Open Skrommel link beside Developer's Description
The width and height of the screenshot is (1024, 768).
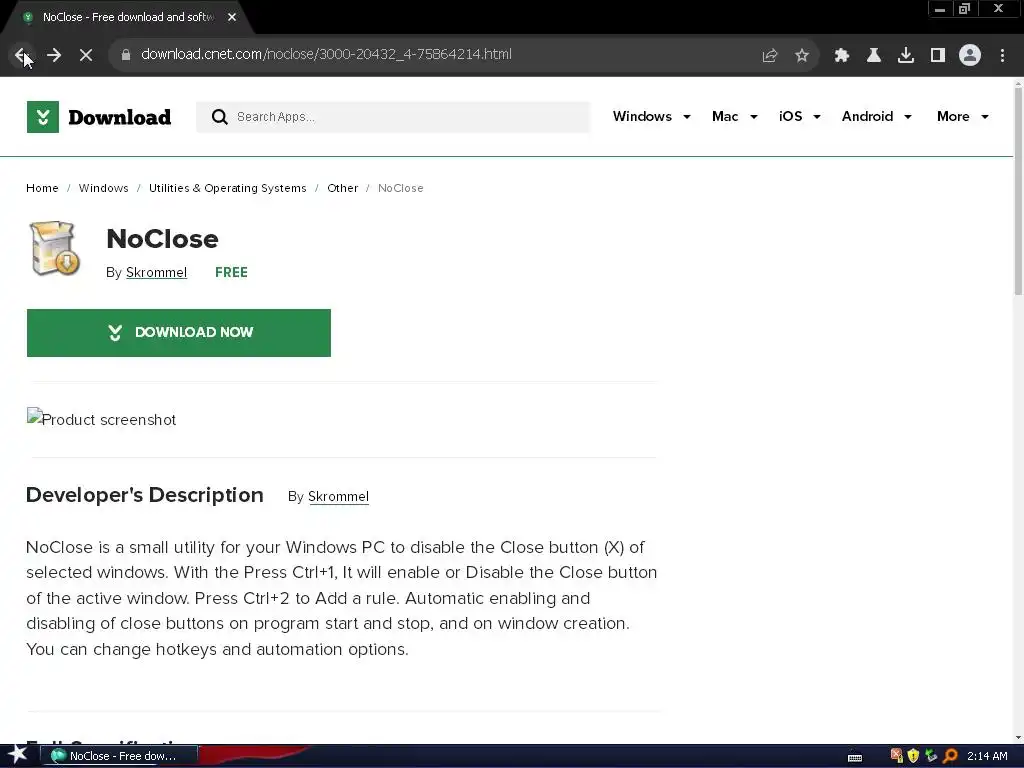coord(338,496)
